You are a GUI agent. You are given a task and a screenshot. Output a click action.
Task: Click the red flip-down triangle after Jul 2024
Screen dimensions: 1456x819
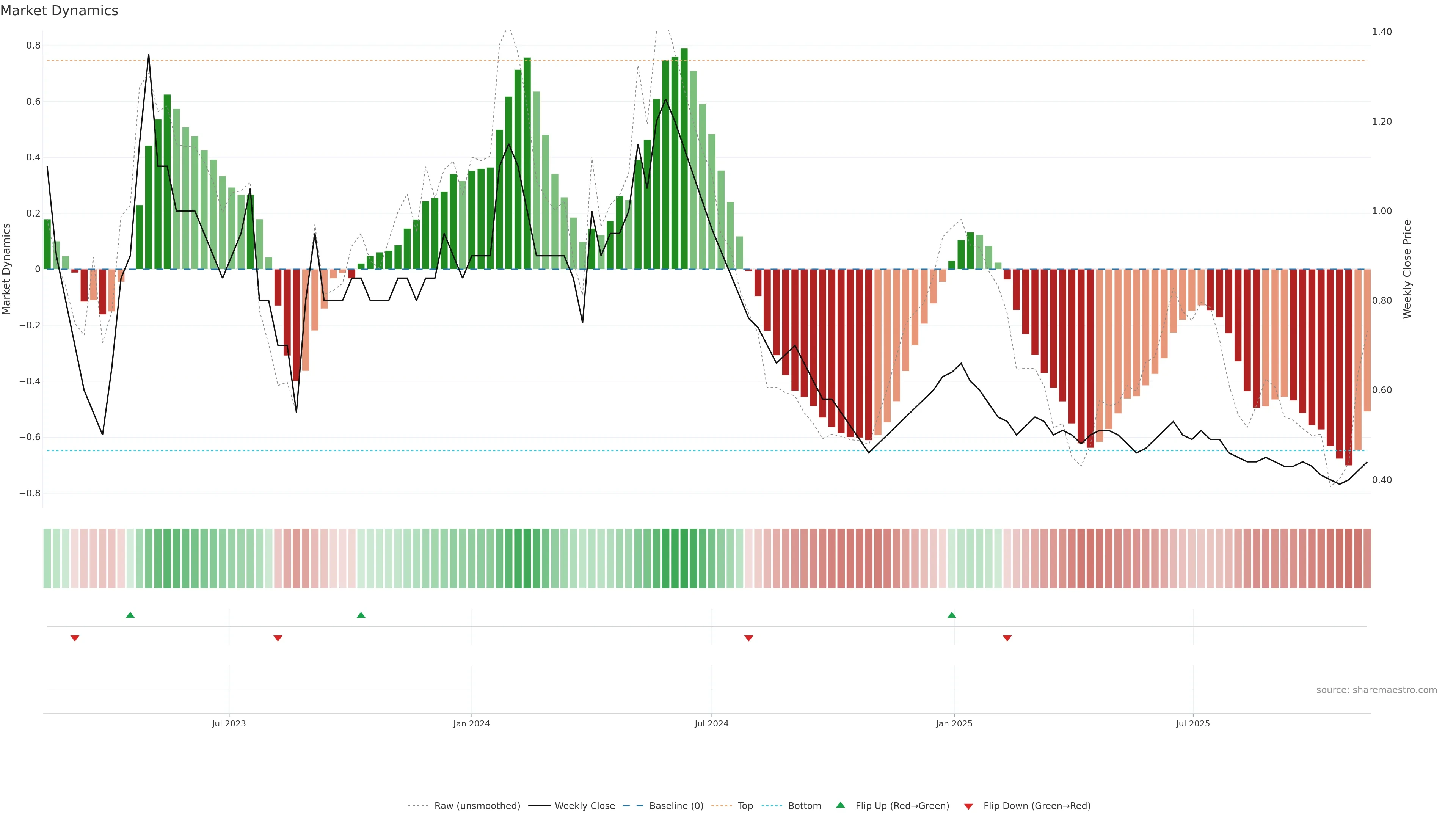749,638
